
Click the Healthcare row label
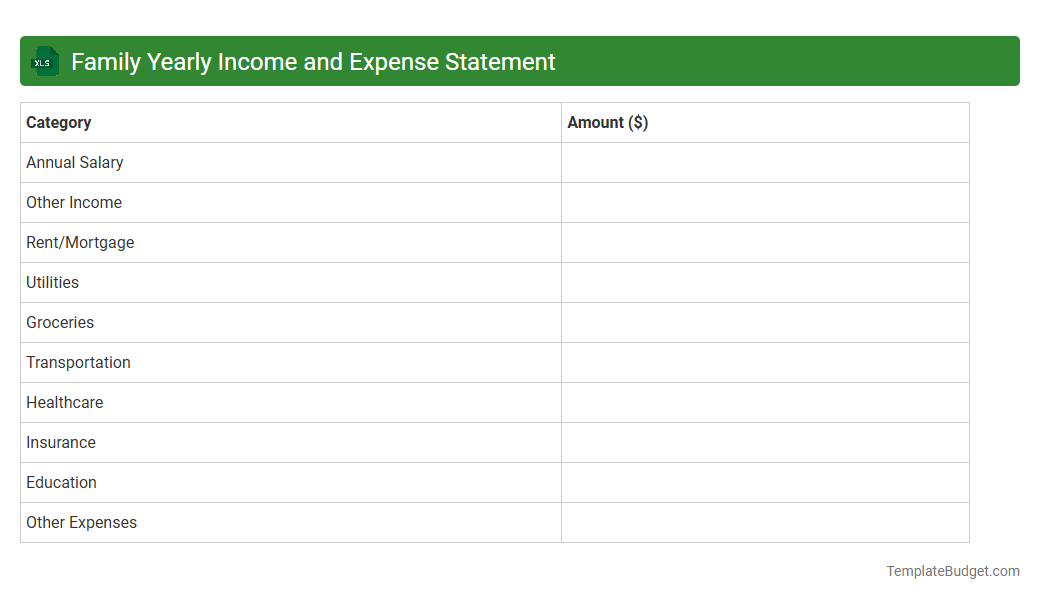pos(65,402)
